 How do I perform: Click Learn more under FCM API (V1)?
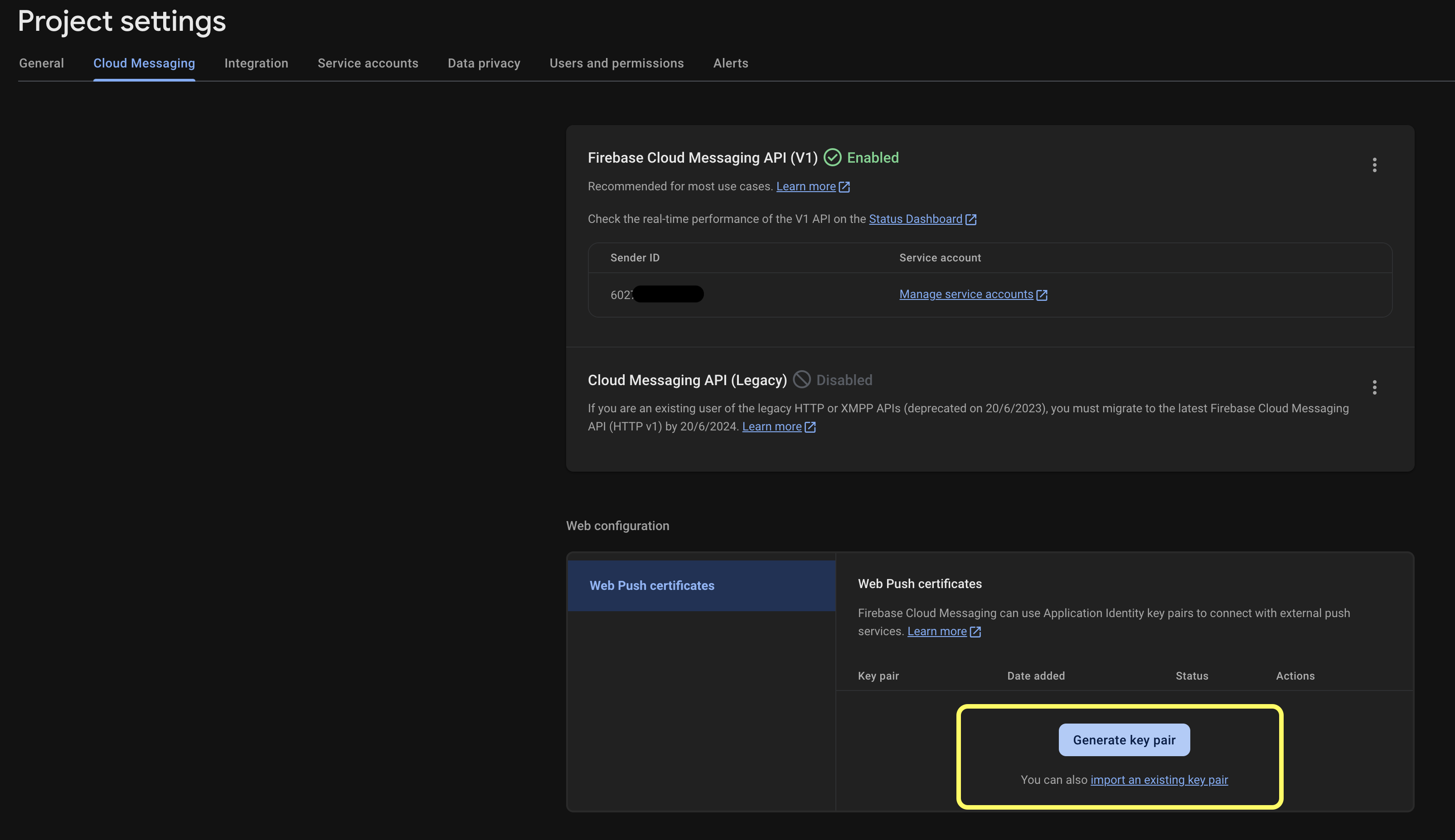[x=806, y=186]
